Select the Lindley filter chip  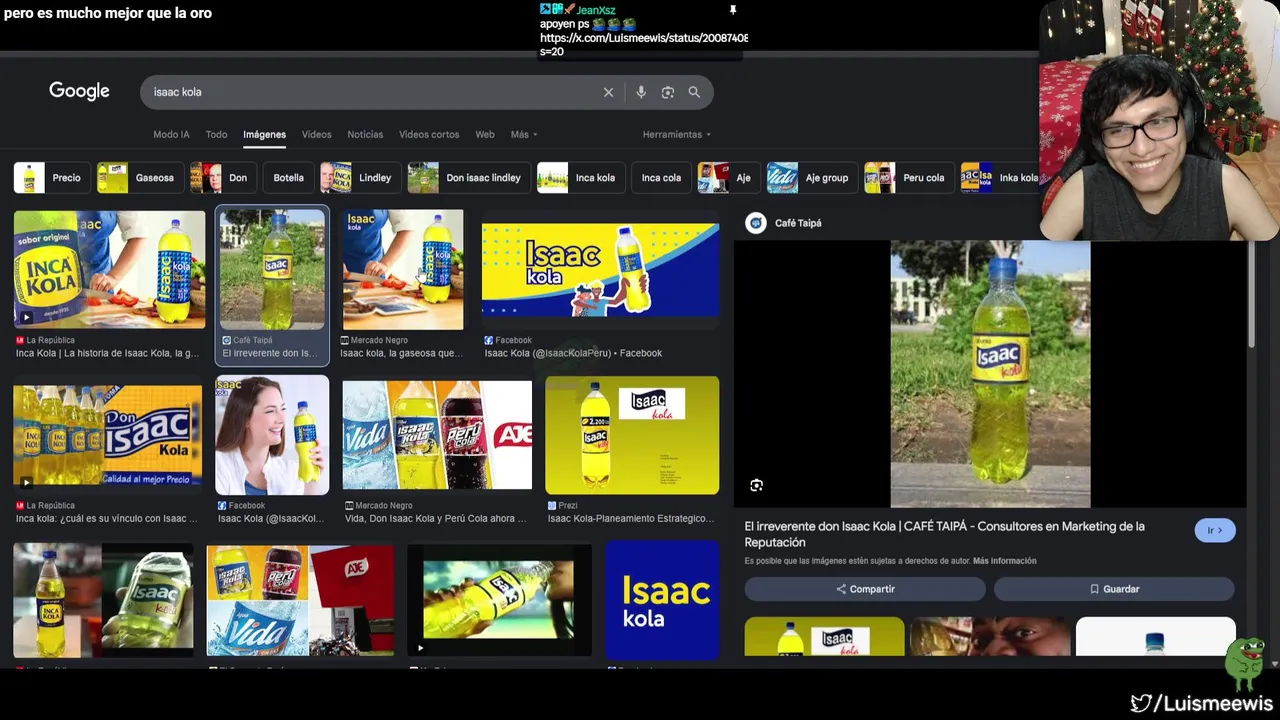click(360, 178)
